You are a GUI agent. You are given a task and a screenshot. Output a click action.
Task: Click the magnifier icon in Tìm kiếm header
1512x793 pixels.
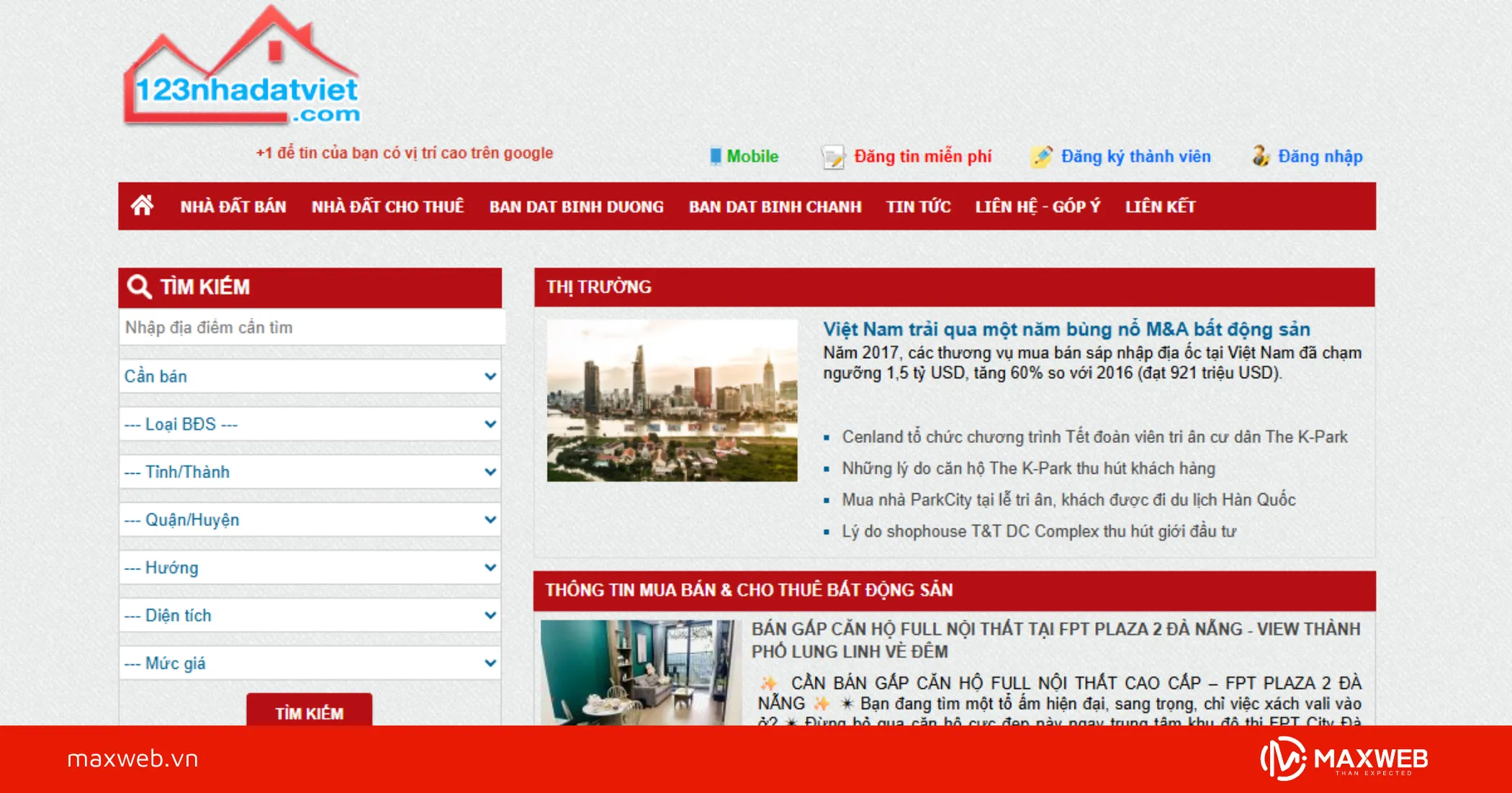click(x=139, y=286)
